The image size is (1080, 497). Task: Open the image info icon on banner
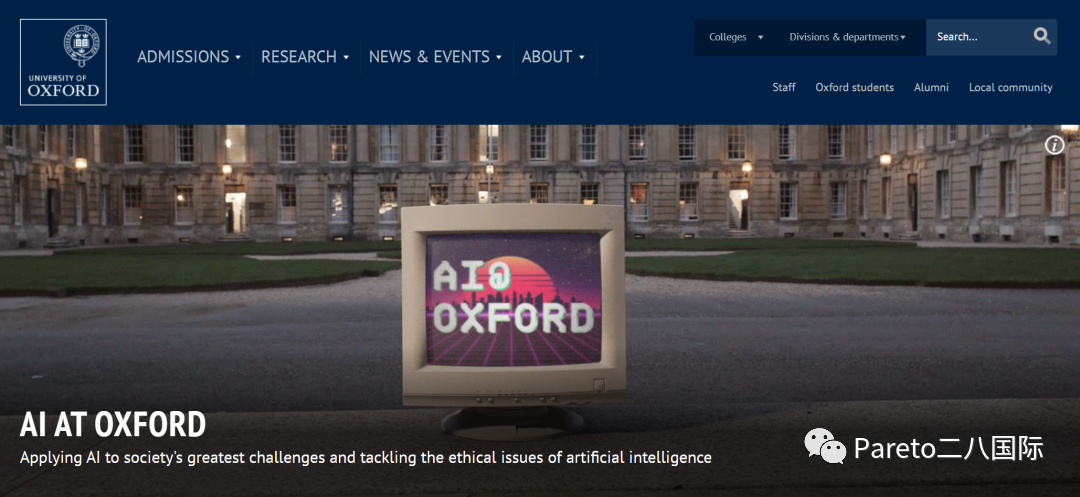tap(1055, 145)
